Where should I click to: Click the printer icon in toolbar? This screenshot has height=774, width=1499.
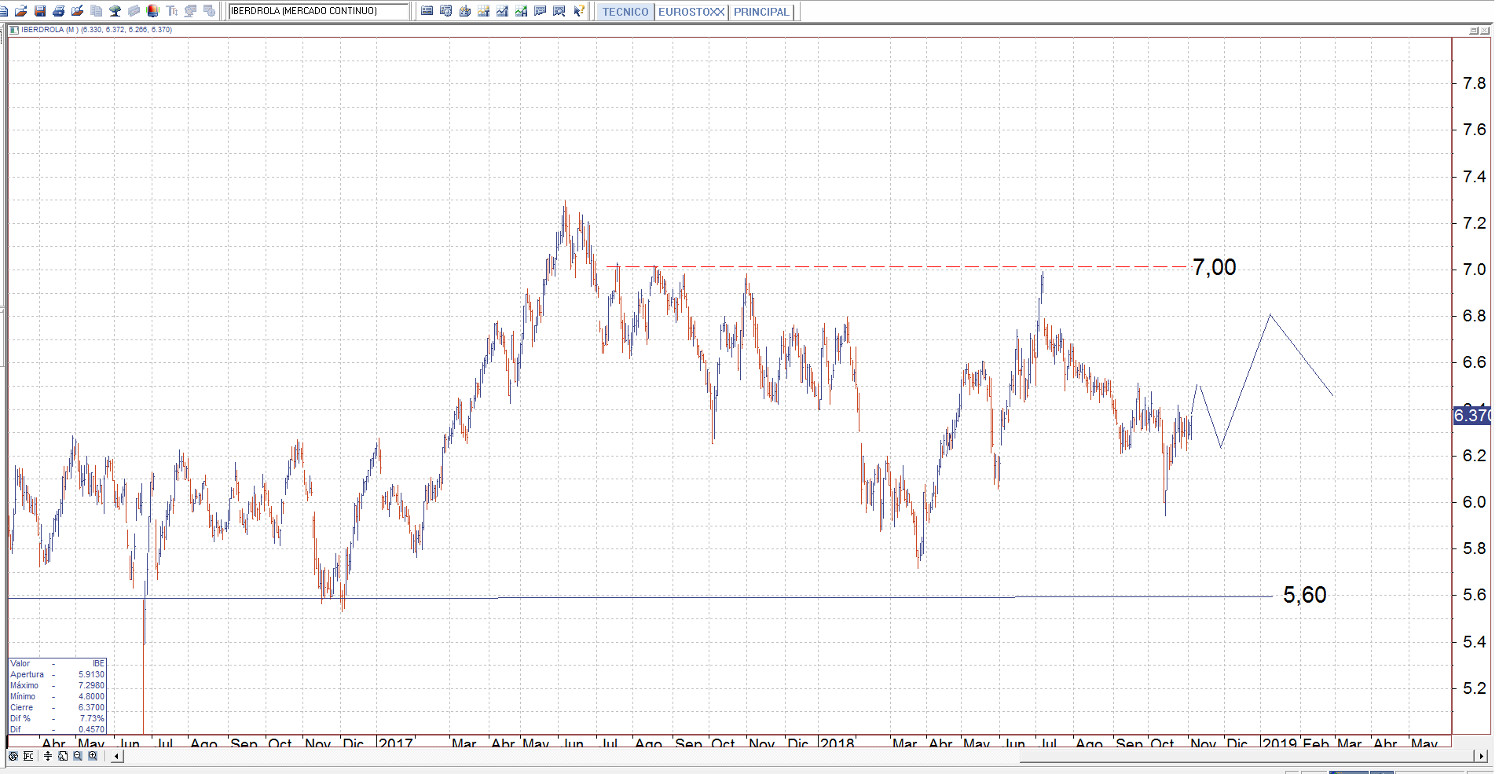pos(59,12)
